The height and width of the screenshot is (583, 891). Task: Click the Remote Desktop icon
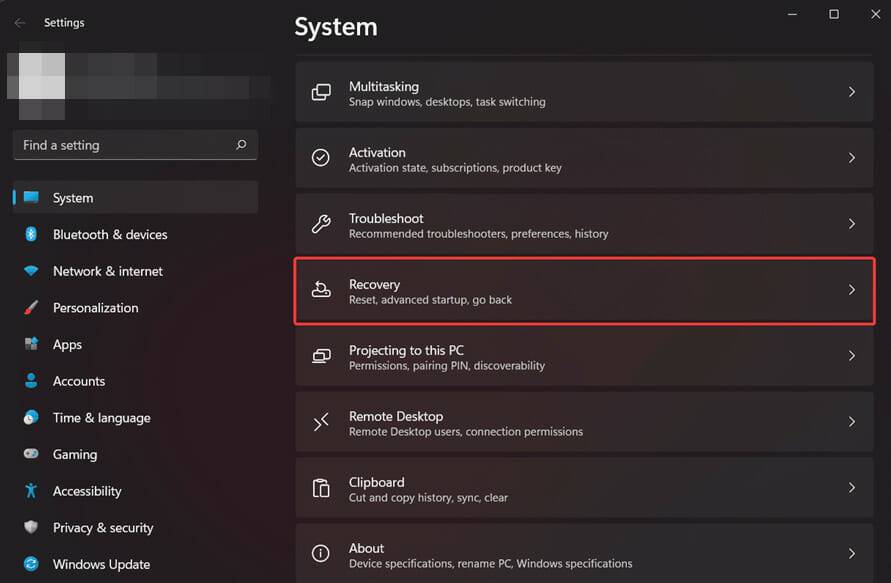click(320, 422)
